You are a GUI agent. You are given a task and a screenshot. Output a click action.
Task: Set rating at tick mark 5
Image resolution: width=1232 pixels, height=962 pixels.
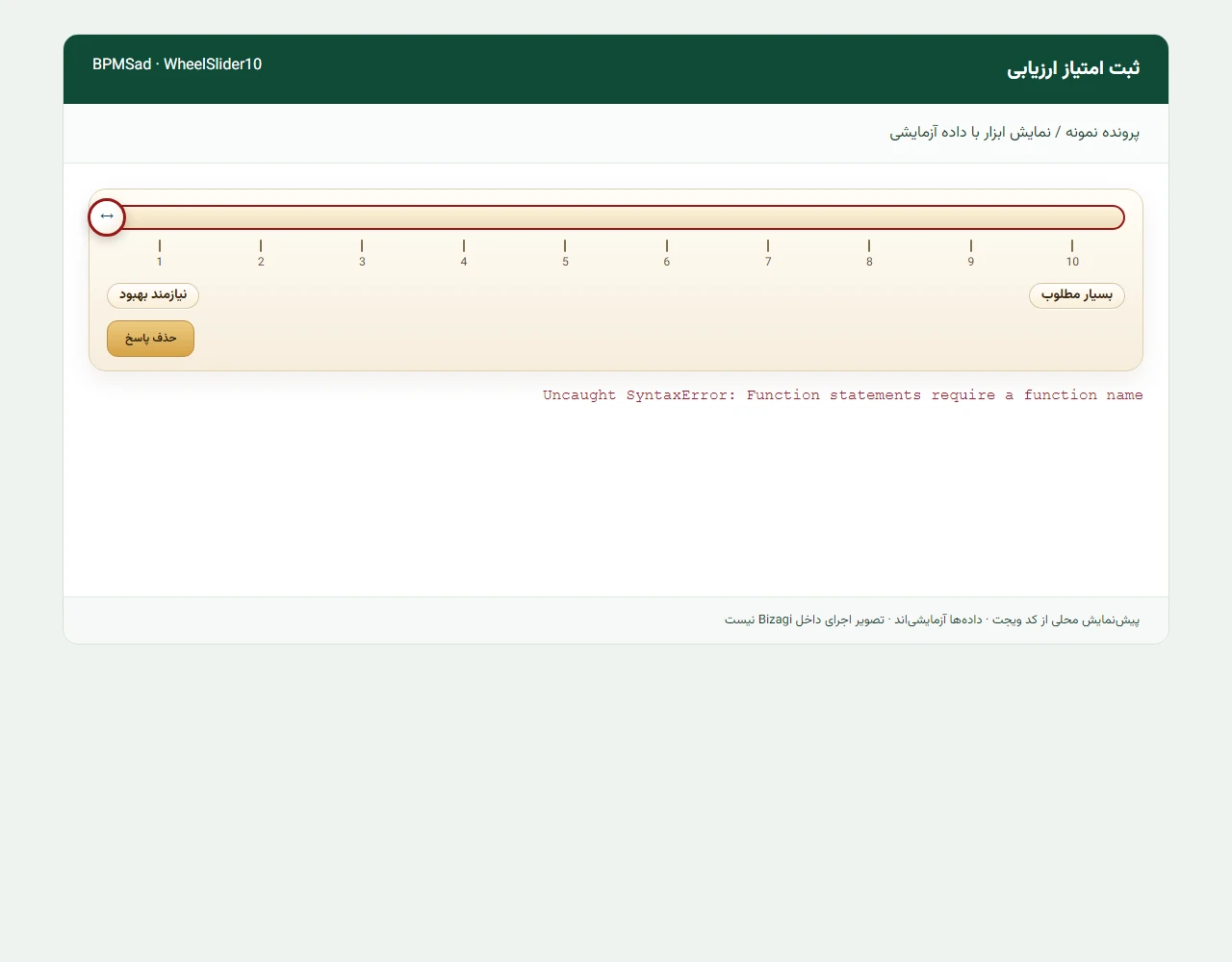point(565,254)
